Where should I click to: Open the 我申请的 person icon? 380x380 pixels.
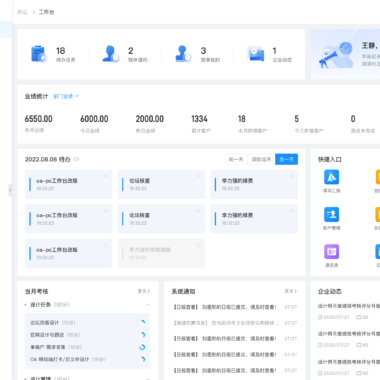pyautogui.click(x=110, y=54)
